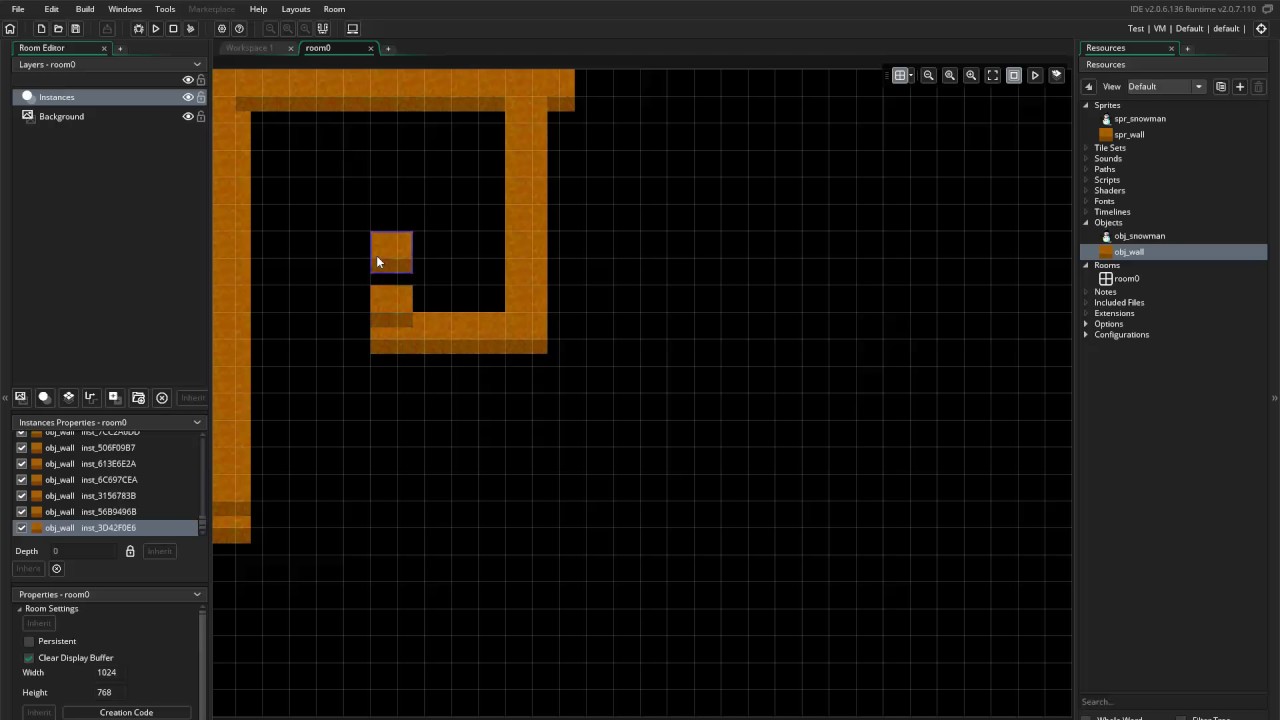Click the layer view filter icon in canvas toolbar
The image size is (1280, 720).
1056,75
